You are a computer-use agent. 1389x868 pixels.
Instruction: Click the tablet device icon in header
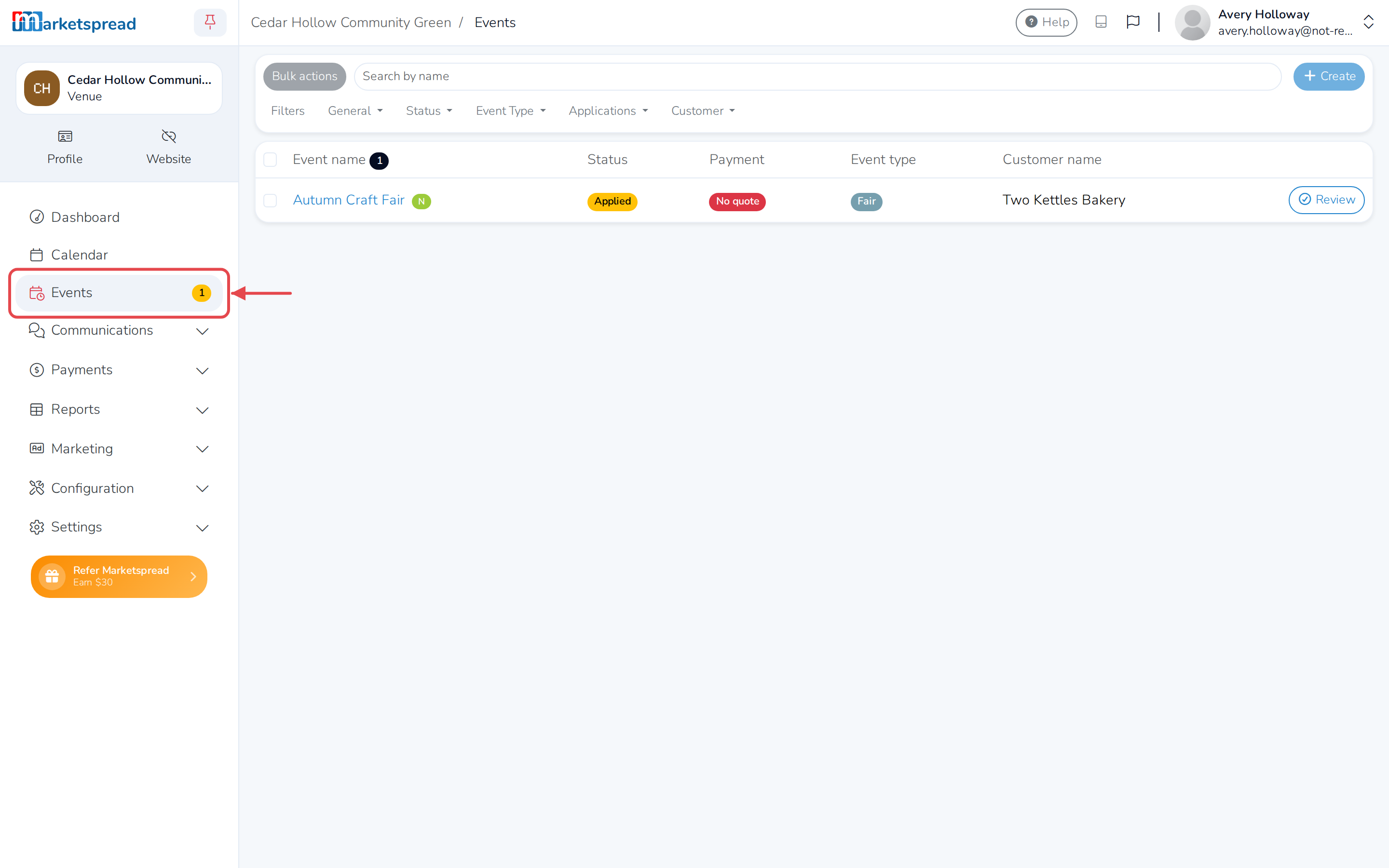click(x=1101, y=22)
